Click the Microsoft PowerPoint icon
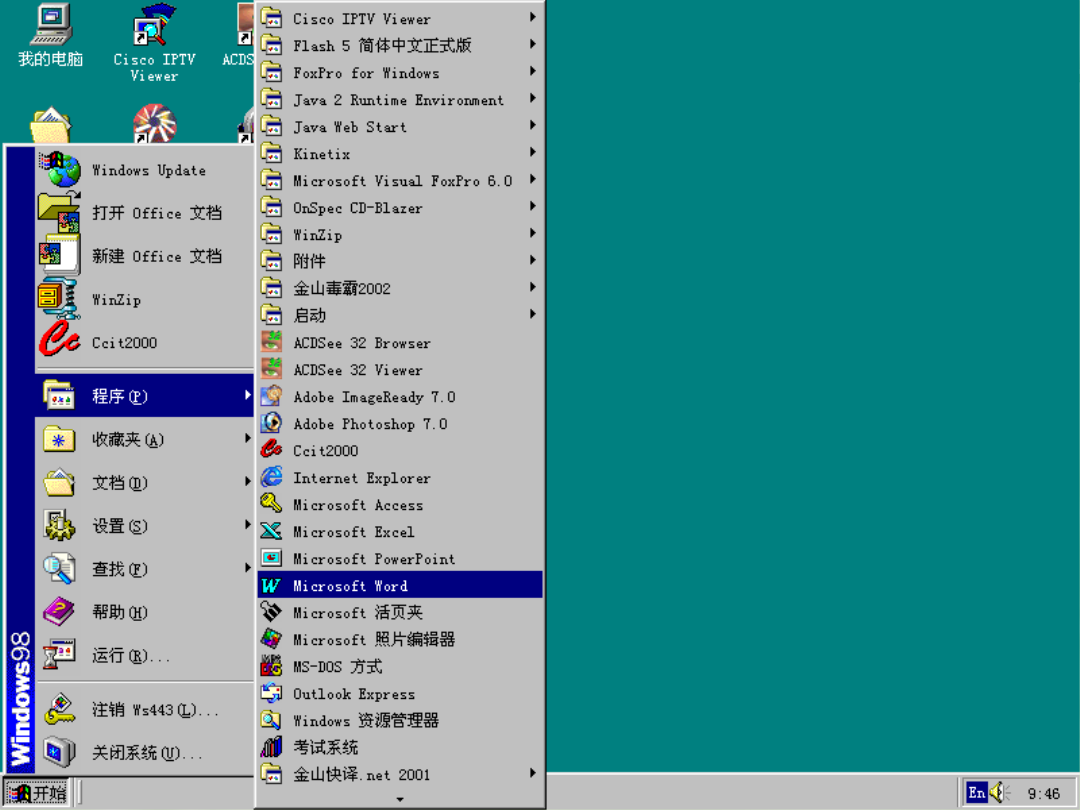Image resolution: width=1080 pixels, height=810 pixels. [x=271, y=558]
